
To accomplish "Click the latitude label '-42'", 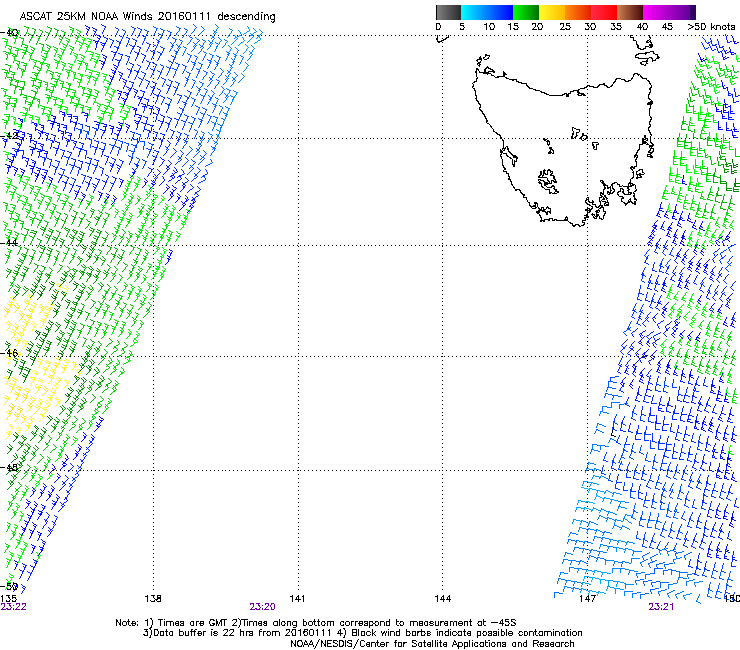I will (9, 135).
